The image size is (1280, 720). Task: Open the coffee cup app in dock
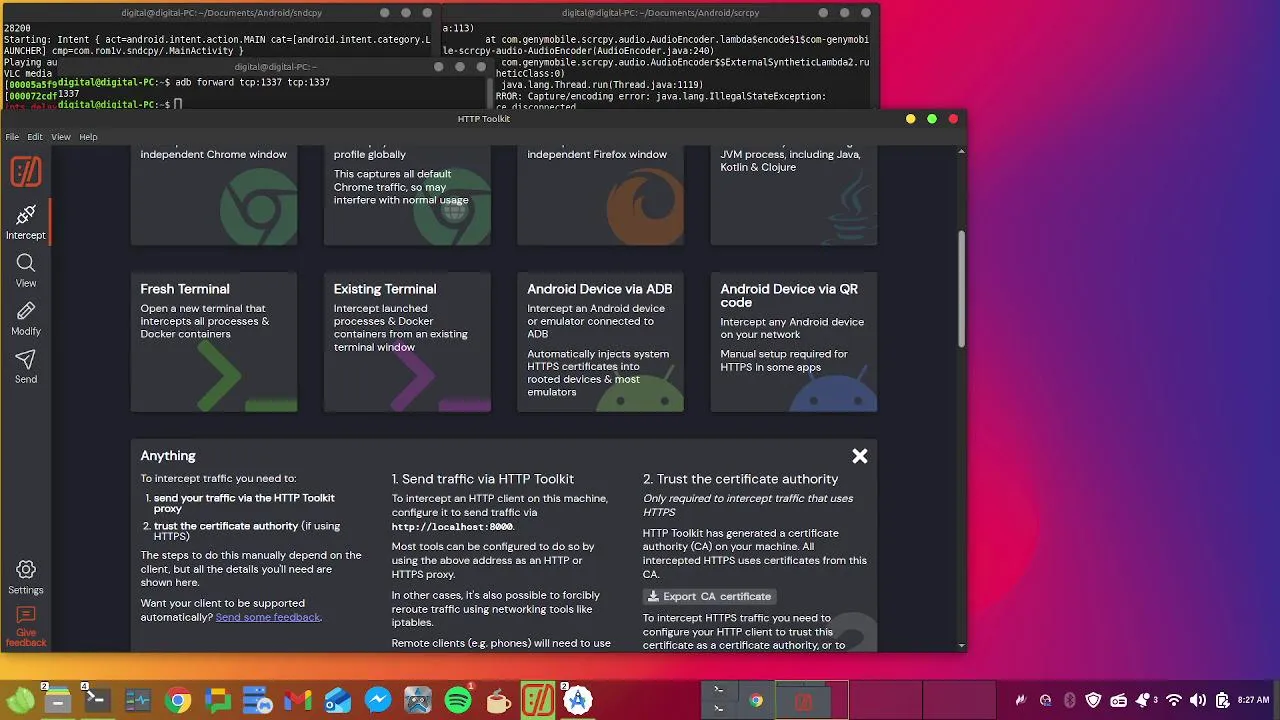coord(498,701)
